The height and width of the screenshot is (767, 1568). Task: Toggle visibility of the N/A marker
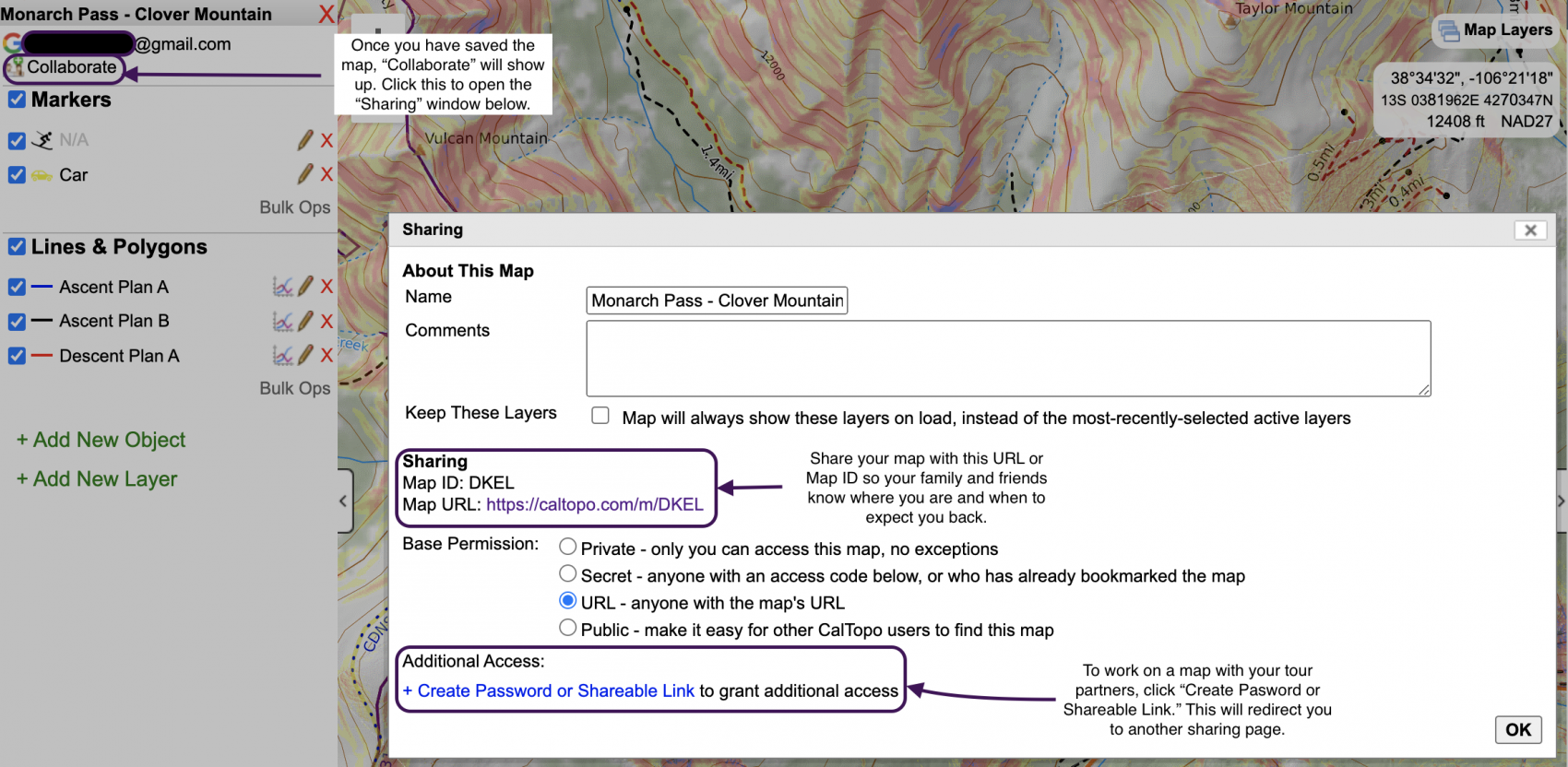(x=17, y=141)
